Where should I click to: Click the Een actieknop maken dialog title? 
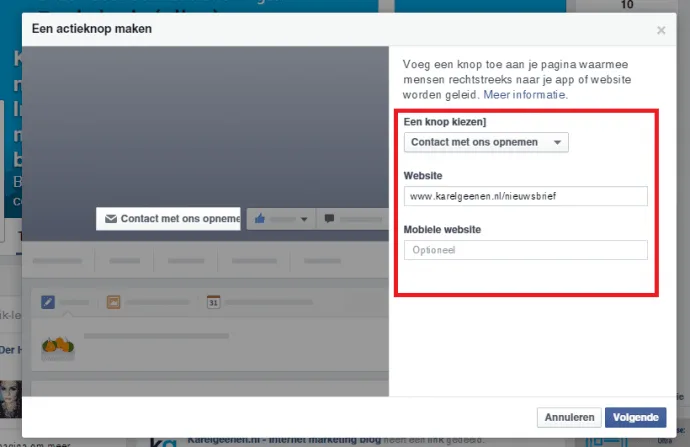92,29
